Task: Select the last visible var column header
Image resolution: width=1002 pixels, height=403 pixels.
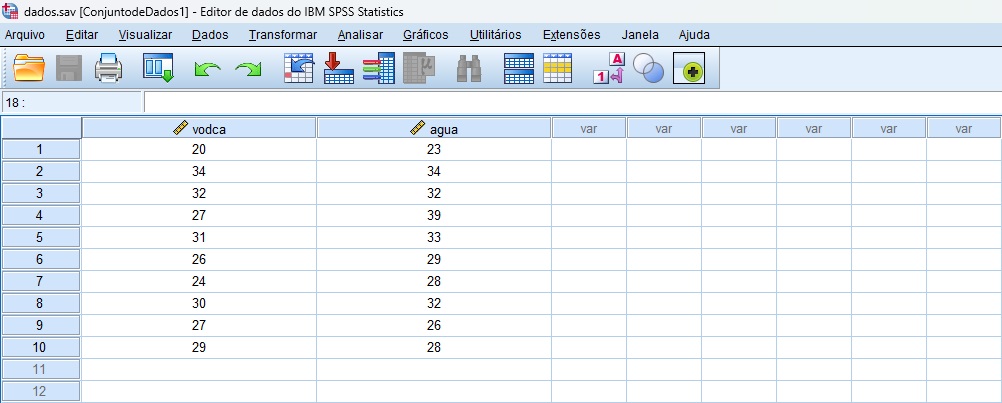Action: 964,128
